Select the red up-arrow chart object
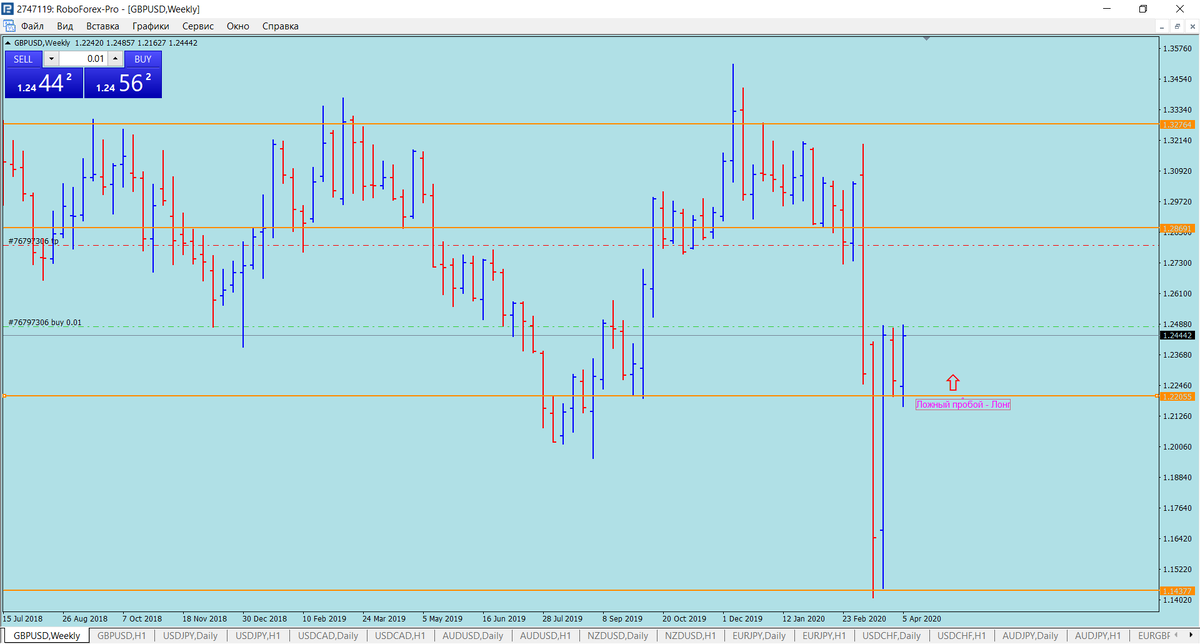This screenshot has height=644, width=1200. 953,382
